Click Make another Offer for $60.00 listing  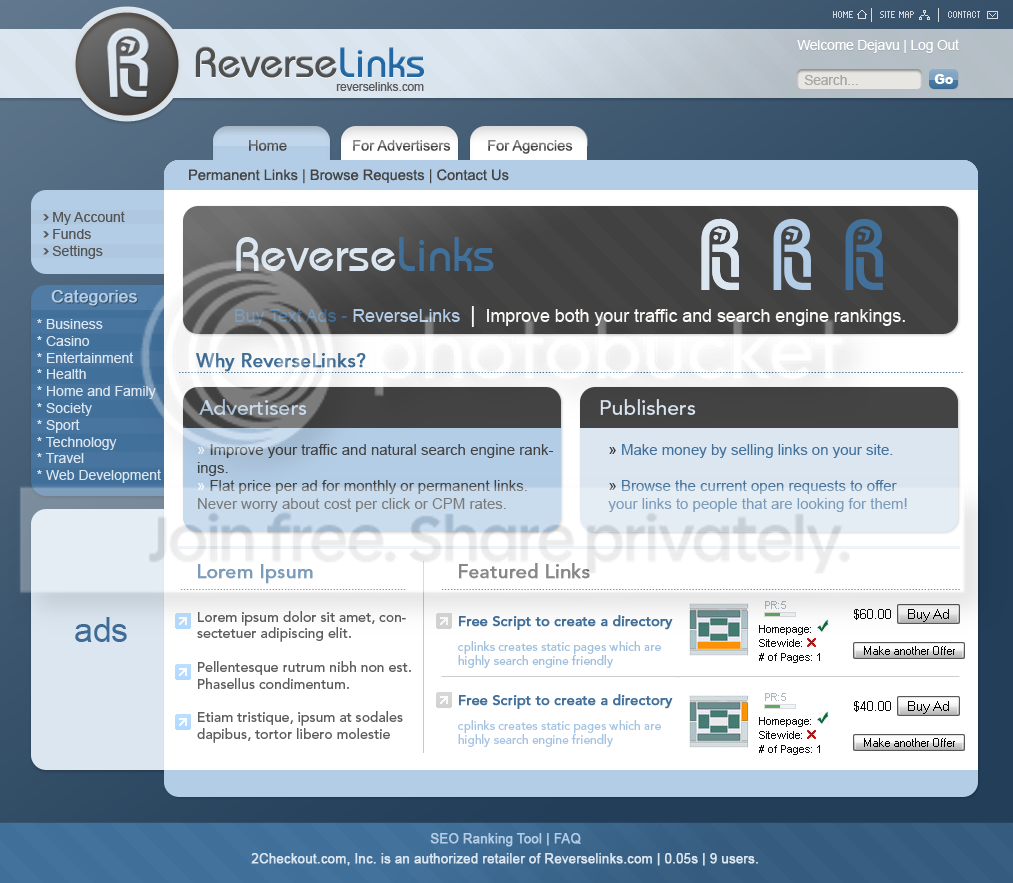pos(908,650)
